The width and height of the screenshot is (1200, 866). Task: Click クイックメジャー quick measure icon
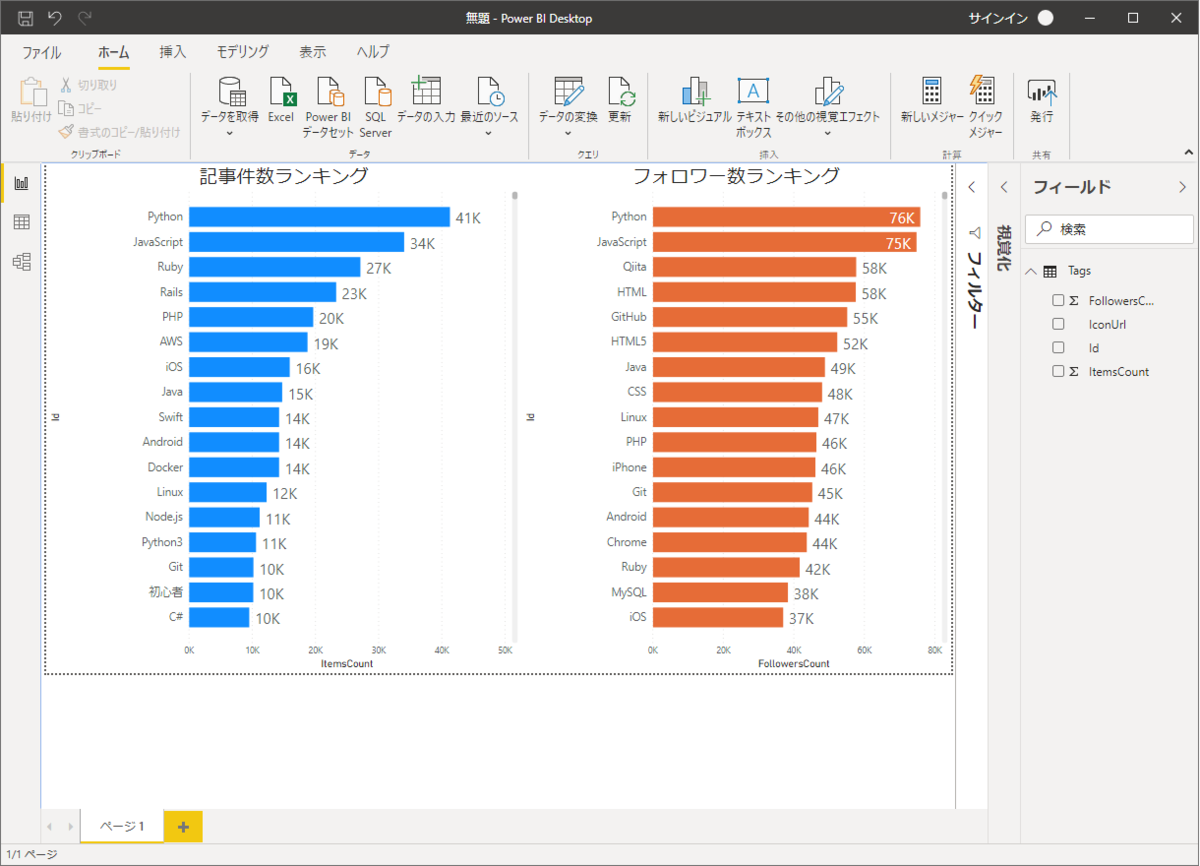[982, 90]
